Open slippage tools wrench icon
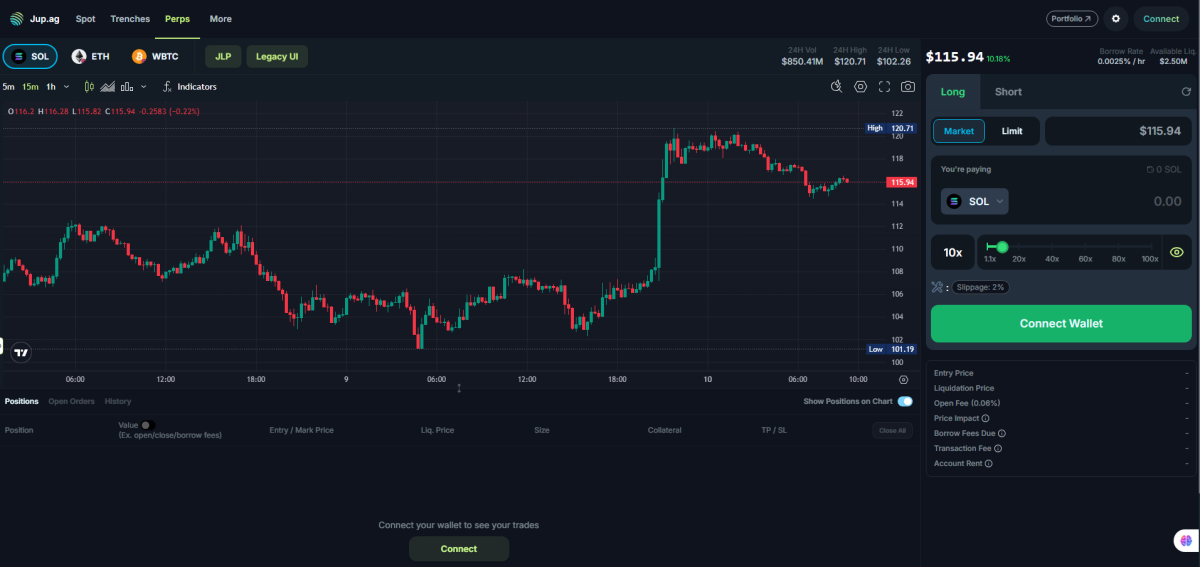This screenshot has height=567, width=1200. coord(937,287)
